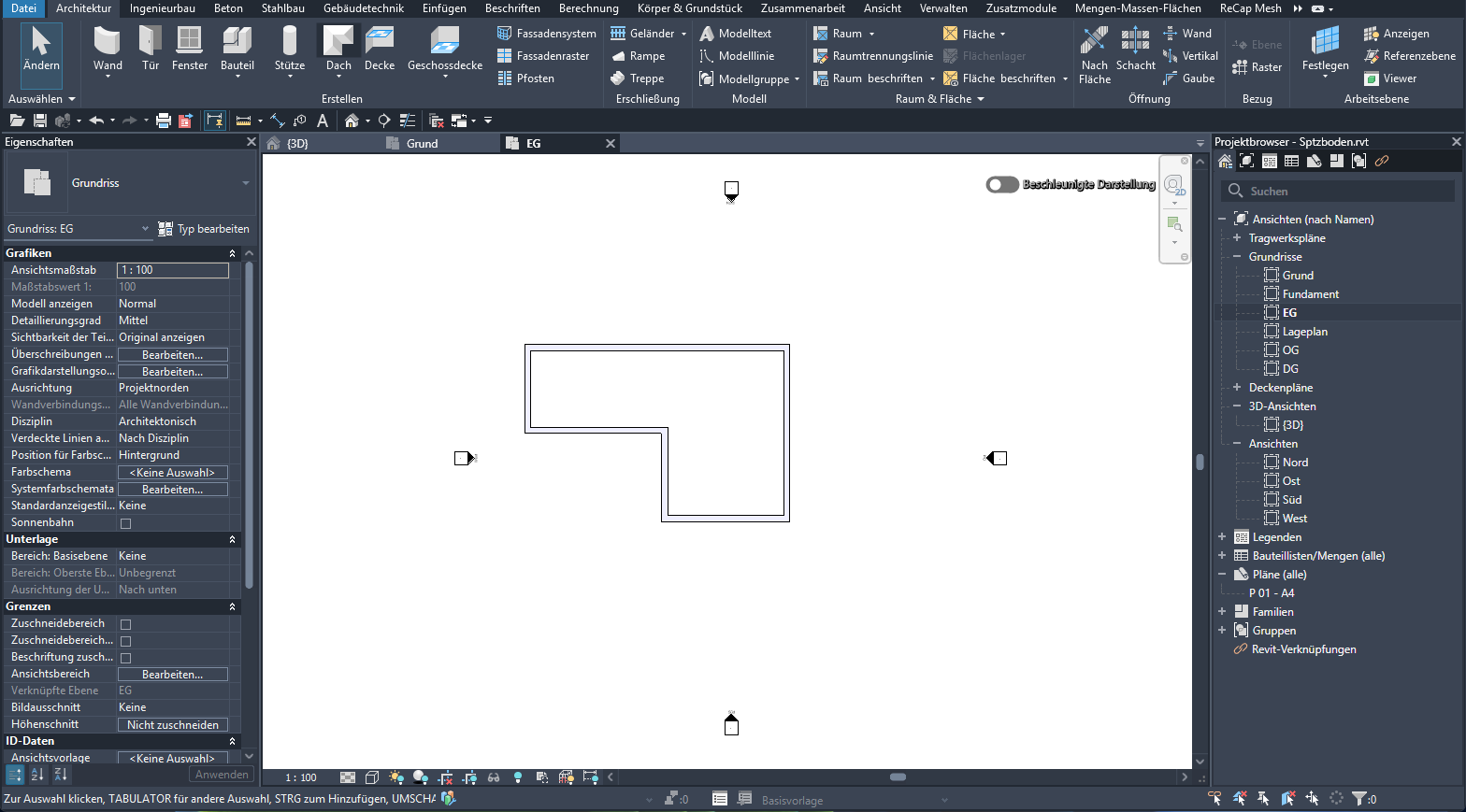Pick the Fenster window tool

(x=190, y=49)
